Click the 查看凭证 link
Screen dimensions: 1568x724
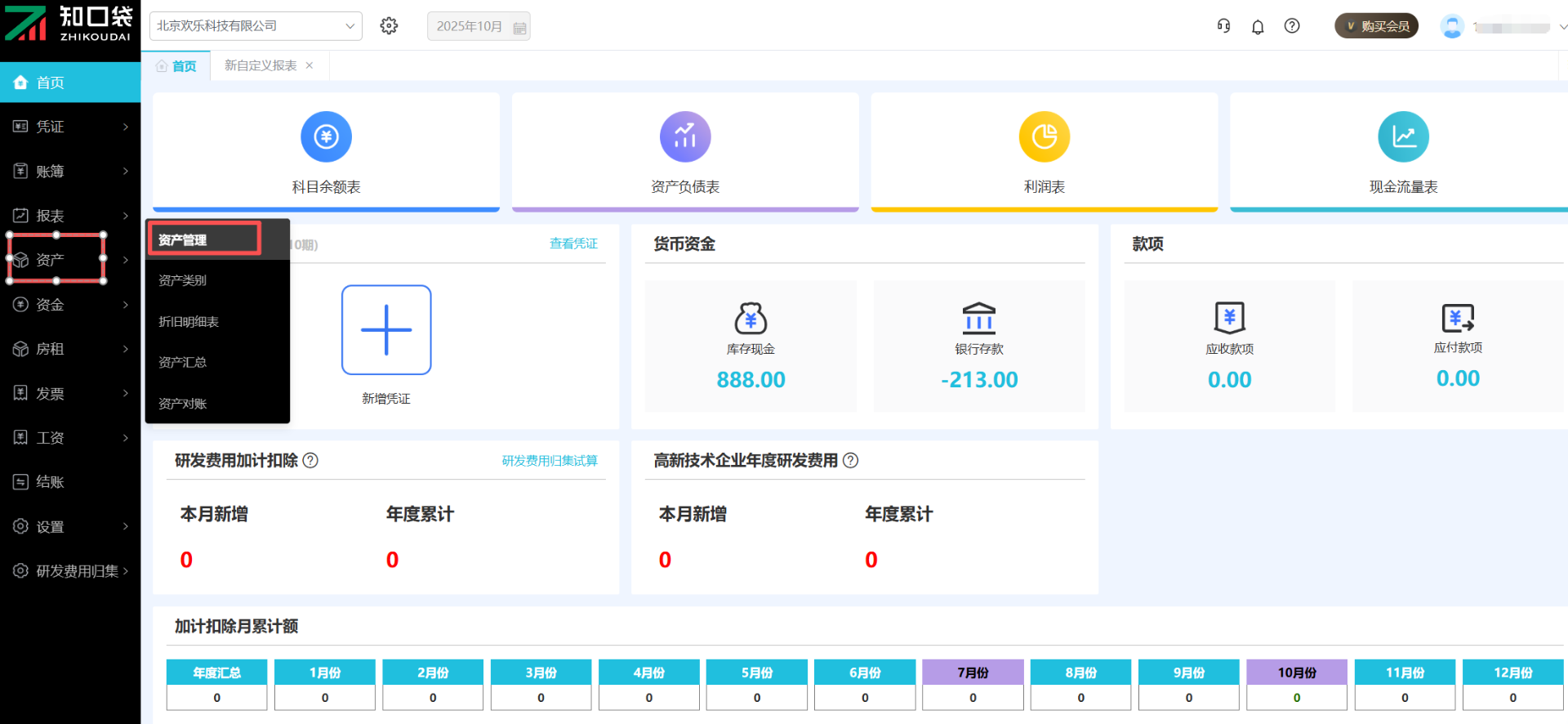click(x=573, y=244)
